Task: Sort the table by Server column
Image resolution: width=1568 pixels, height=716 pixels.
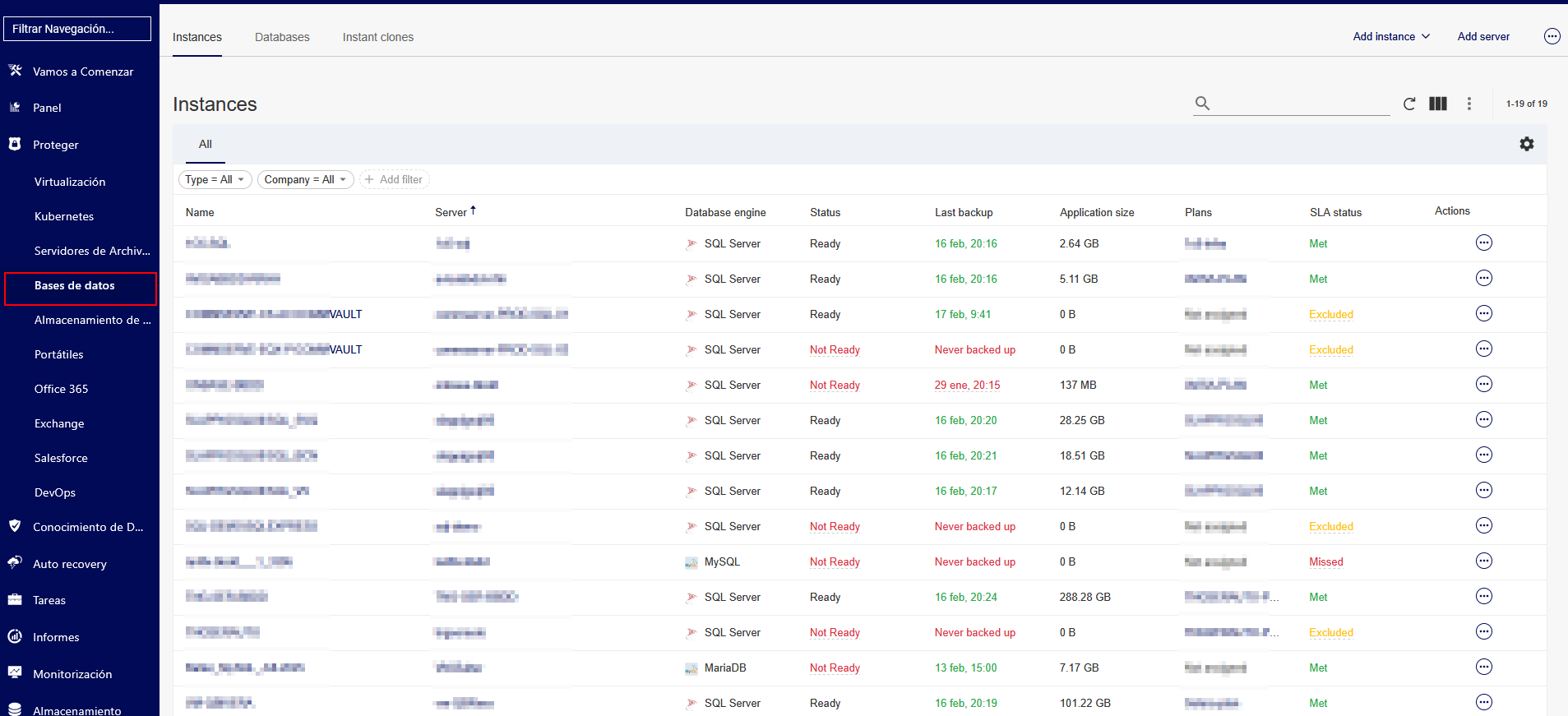Action: point(456,212)
